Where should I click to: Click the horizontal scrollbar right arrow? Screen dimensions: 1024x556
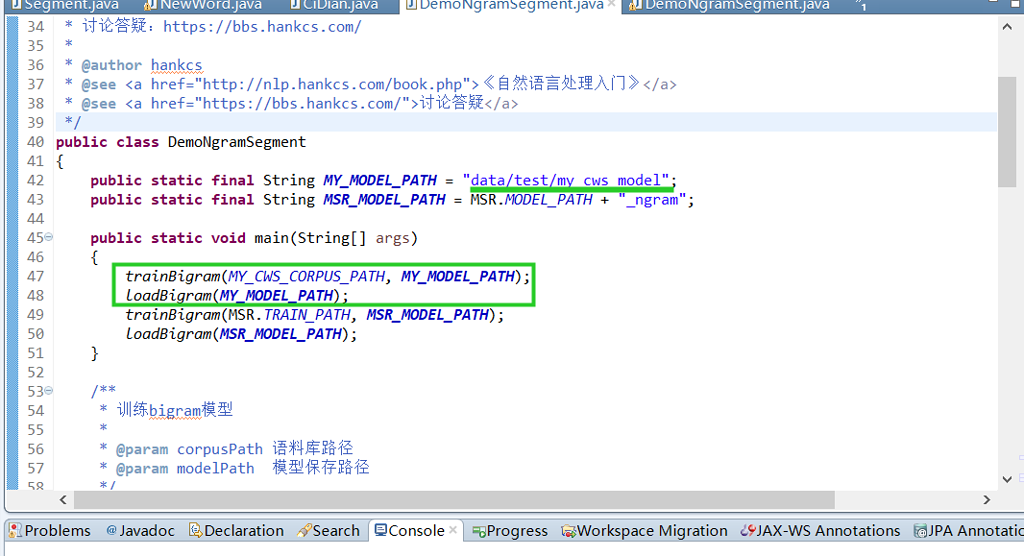click(986, 499)
